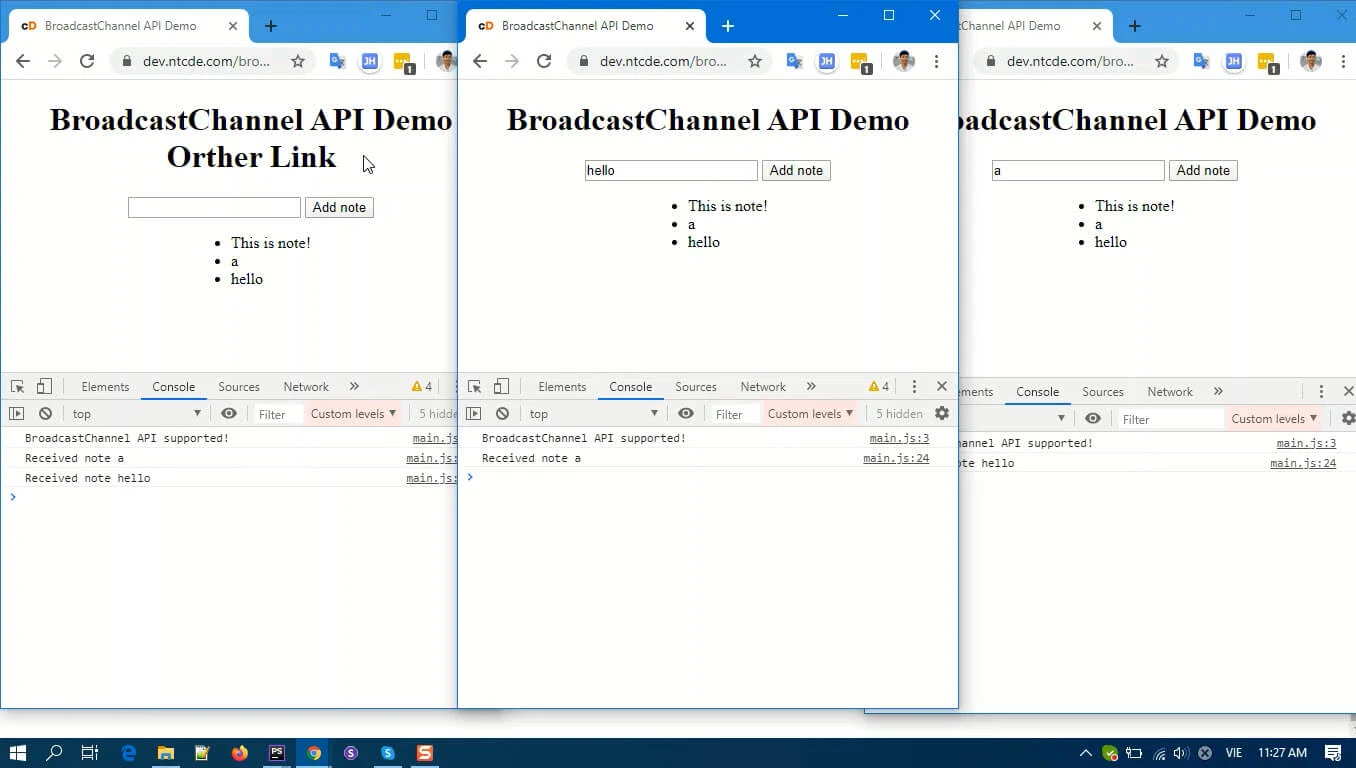This screenshot has width=1356, height=768.
Task: Open console settings gear in middle DevTools
Action: tap(942, 413)
